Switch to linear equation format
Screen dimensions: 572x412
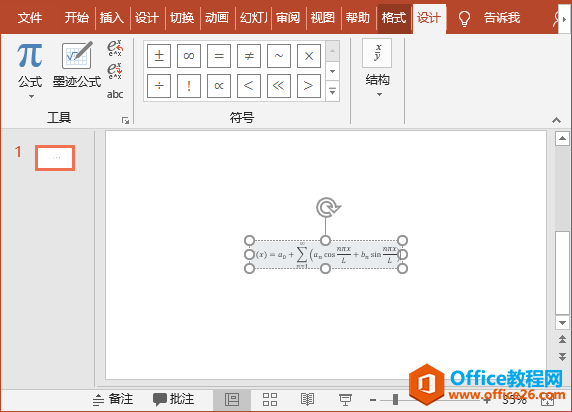pos(115,71)
